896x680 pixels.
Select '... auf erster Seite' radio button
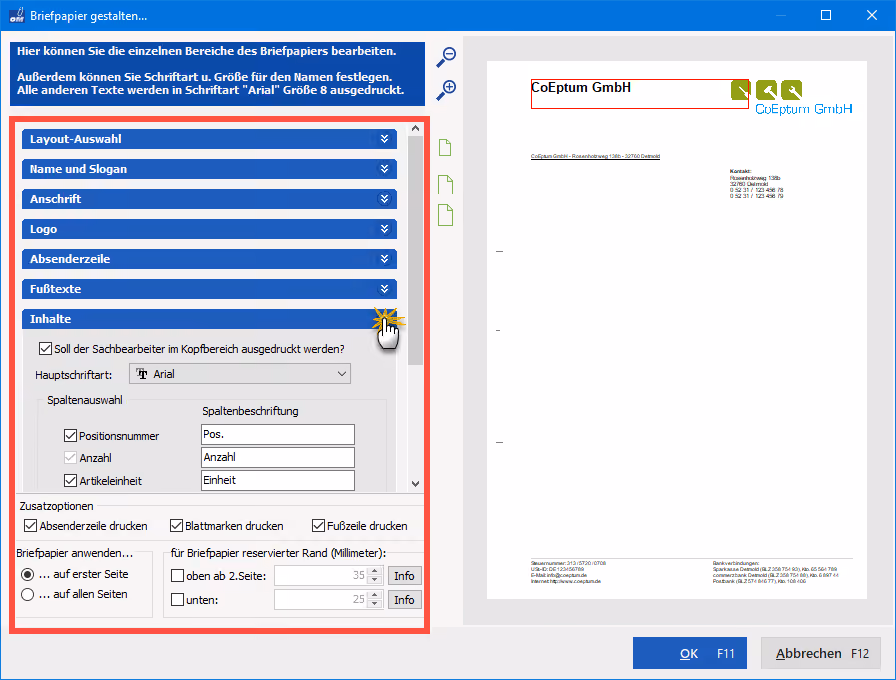pos(27,574)
